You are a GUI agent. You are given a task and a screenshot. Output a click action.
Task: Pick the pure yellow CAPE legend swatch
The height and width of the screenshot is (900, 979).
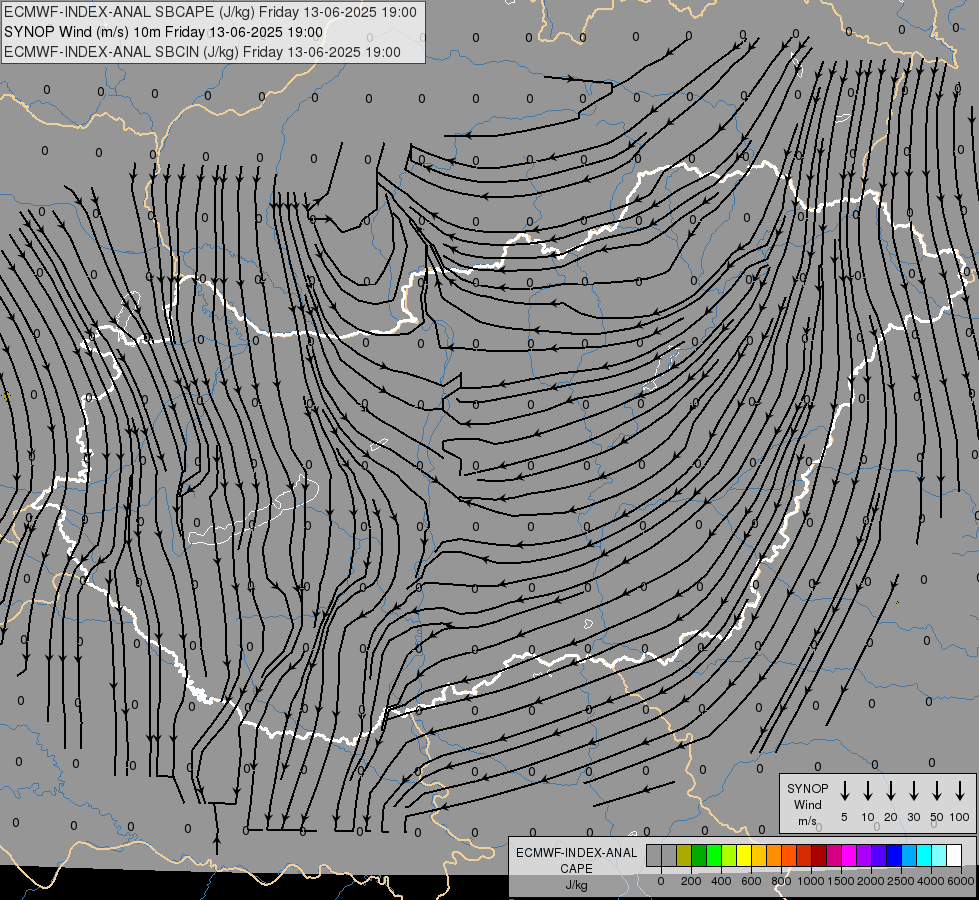pyautogui.click(x=744, y=855)
